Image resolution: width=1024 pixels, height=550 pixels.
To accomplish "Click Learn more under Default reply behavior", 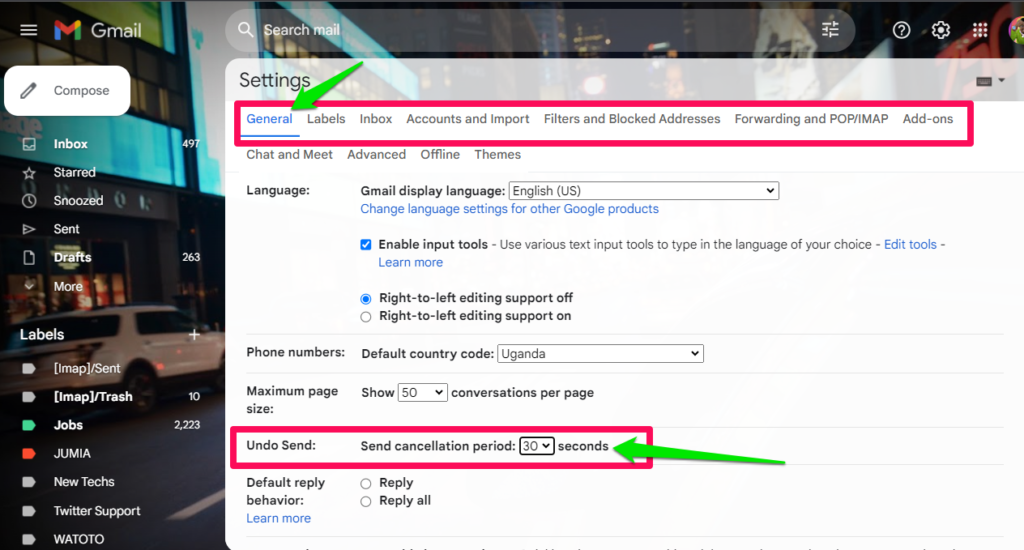I will pos(278,519).
